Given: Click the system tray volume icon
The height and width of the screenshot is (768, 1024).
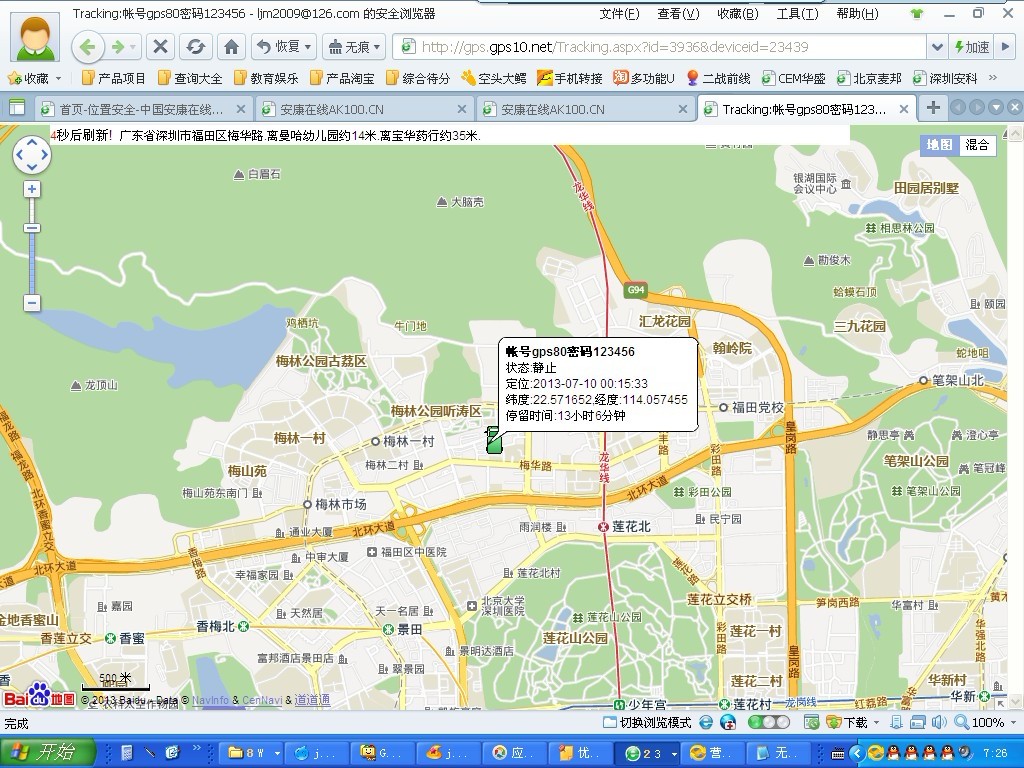Looking at the screenshot, I should pos(965,753).
